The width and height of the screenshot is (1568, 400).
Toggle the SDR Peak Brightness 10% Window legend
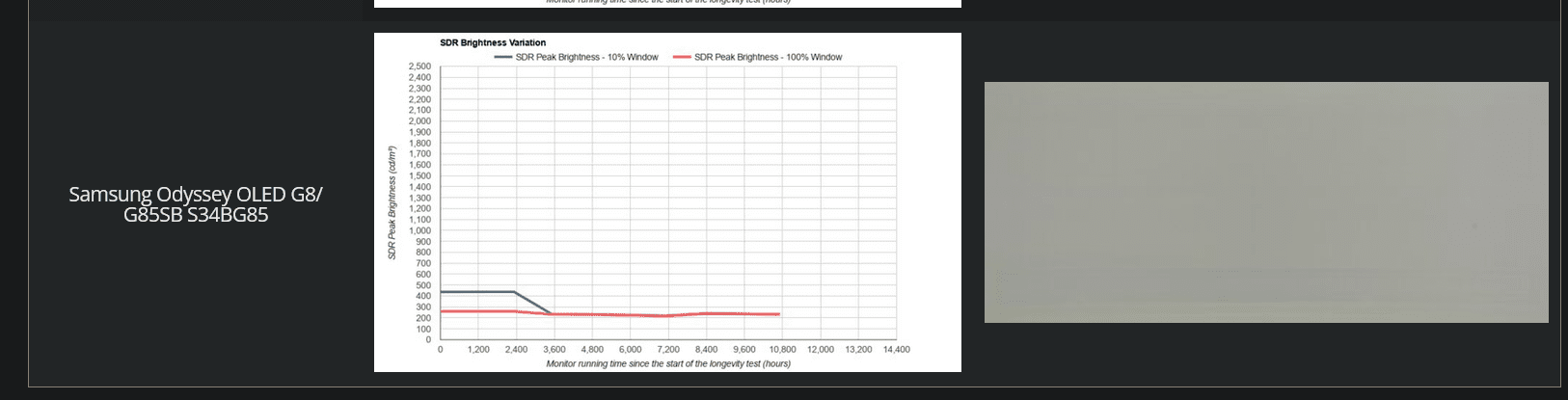[577, 57]
